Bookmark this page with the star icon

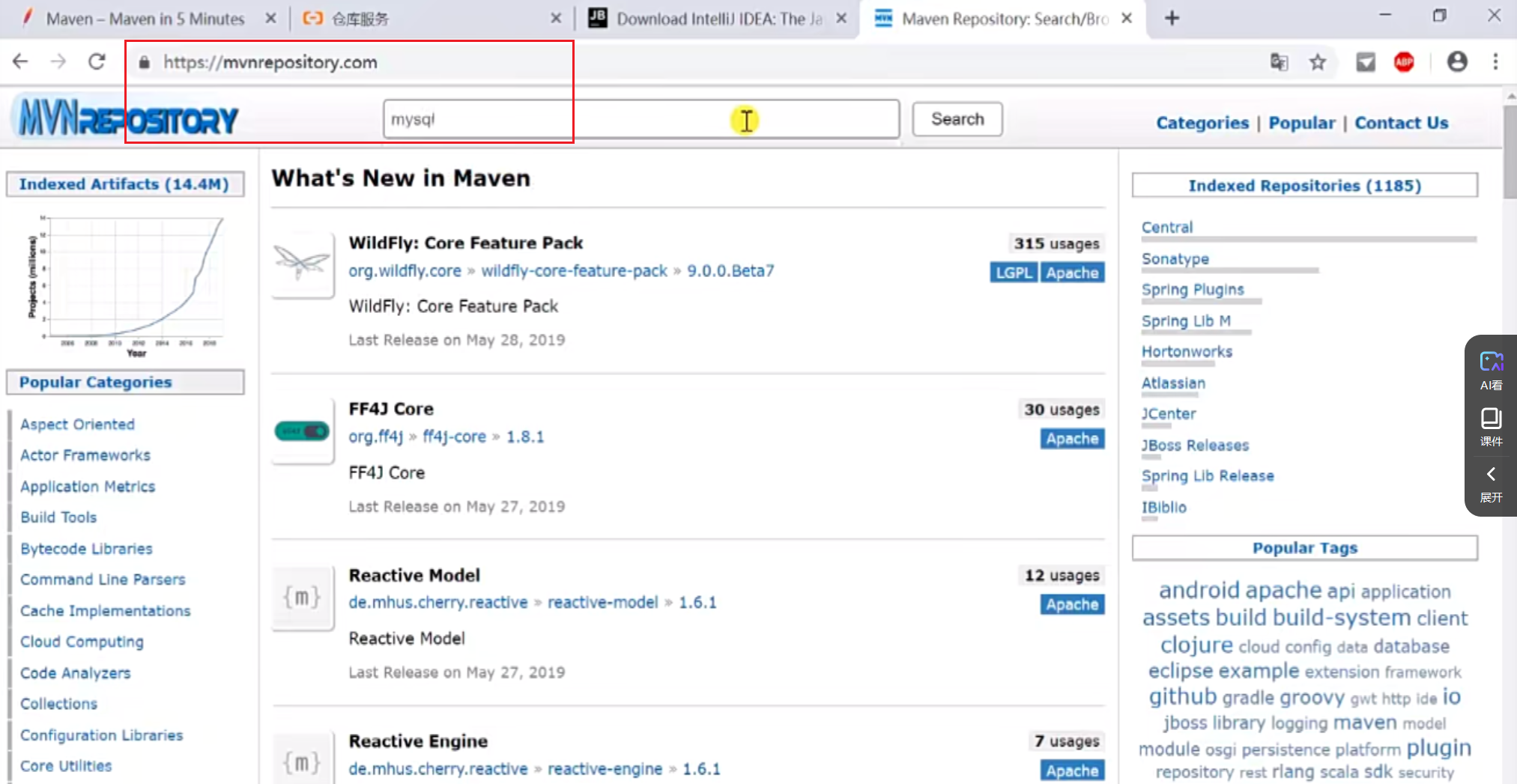coord(1318,62)
